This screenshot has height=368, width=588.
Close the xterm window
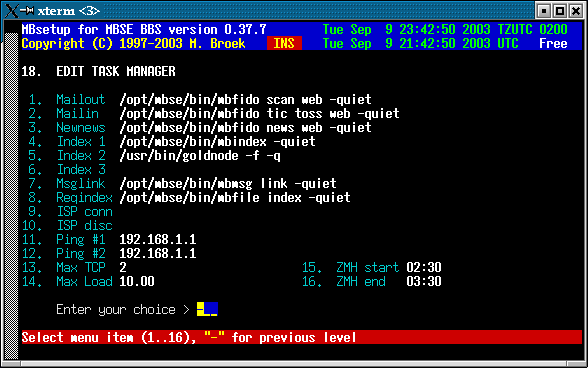coord(576,11)
